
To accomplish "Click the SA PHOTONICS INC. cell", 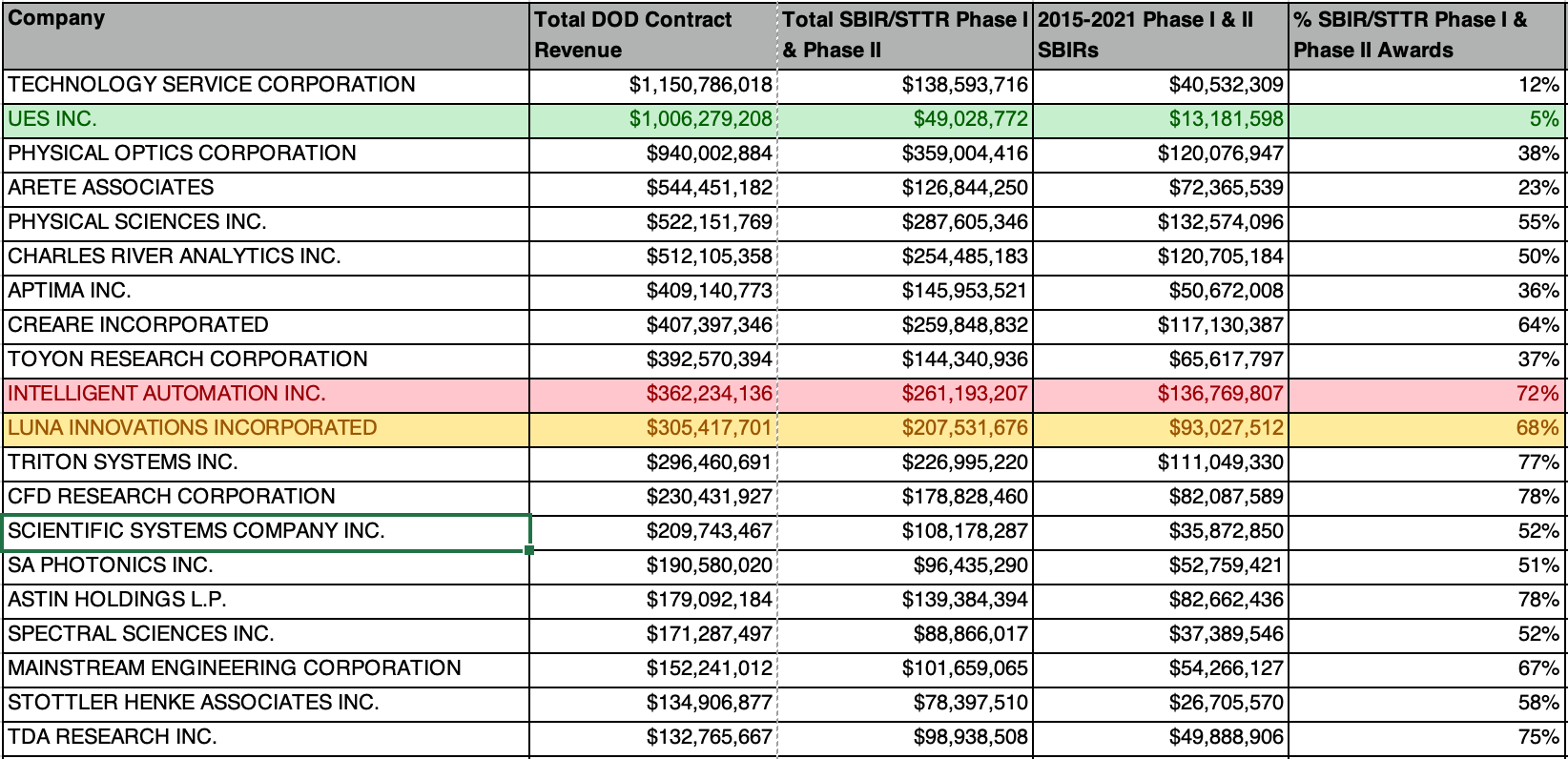I will tap(266, 566).
